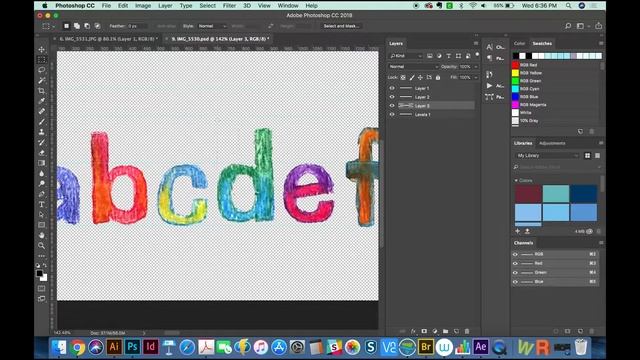This screenshot has width=640, height=360.
Task: Pick the RGB Cyan swatch
Action: click(x=516, y=89)
